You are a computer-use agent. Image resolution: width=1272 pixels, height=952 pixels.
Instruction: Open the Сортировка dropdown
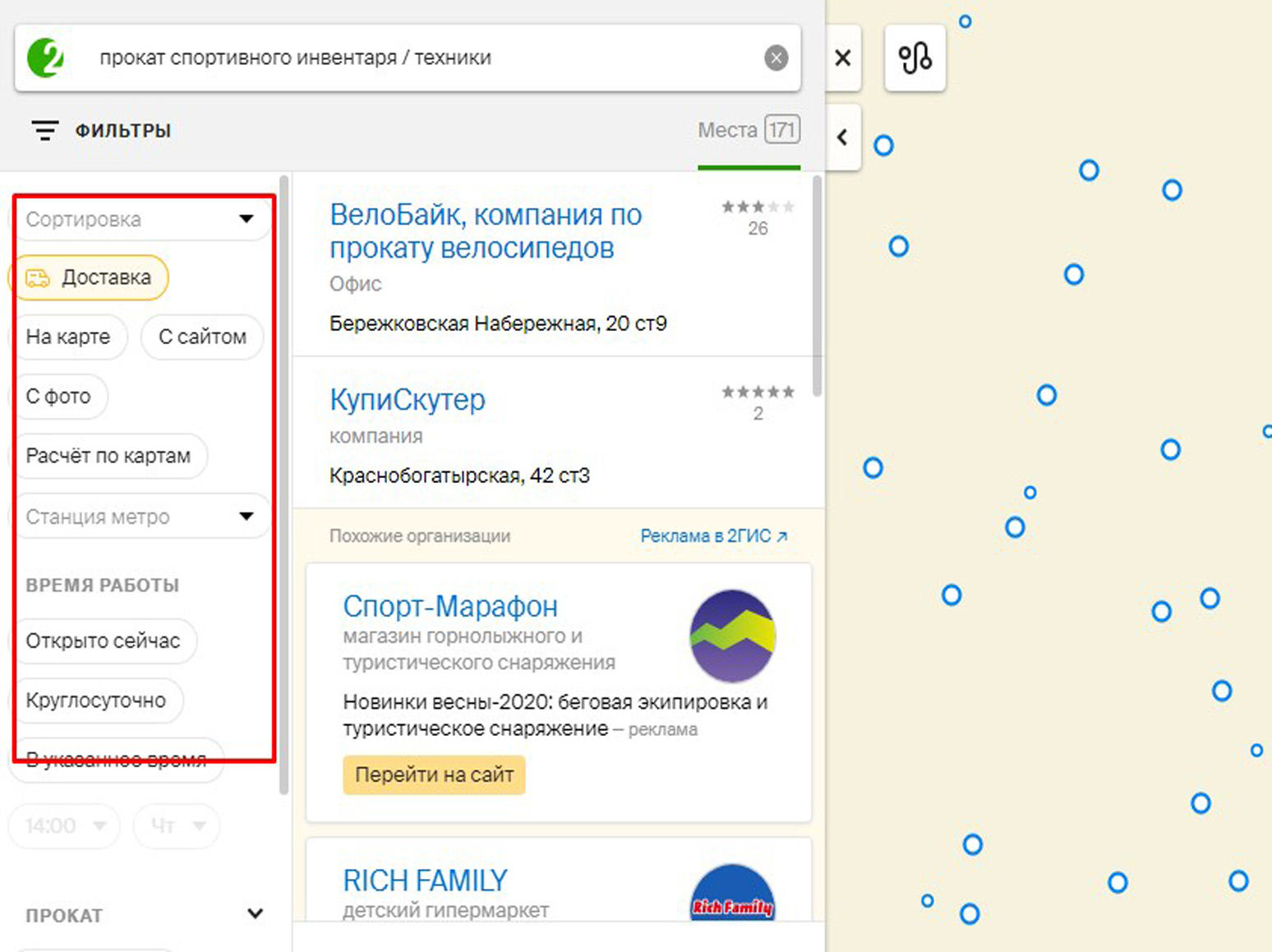click(140, 219)
